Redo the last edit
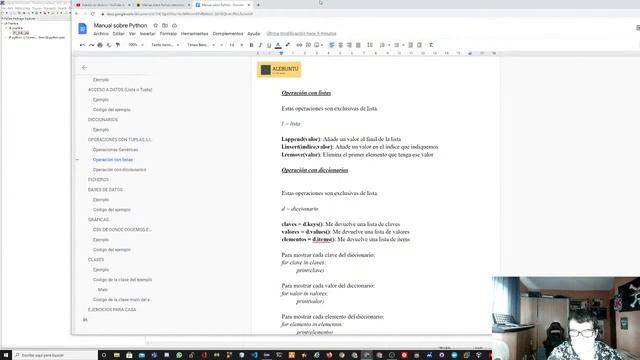 (91, 45)
